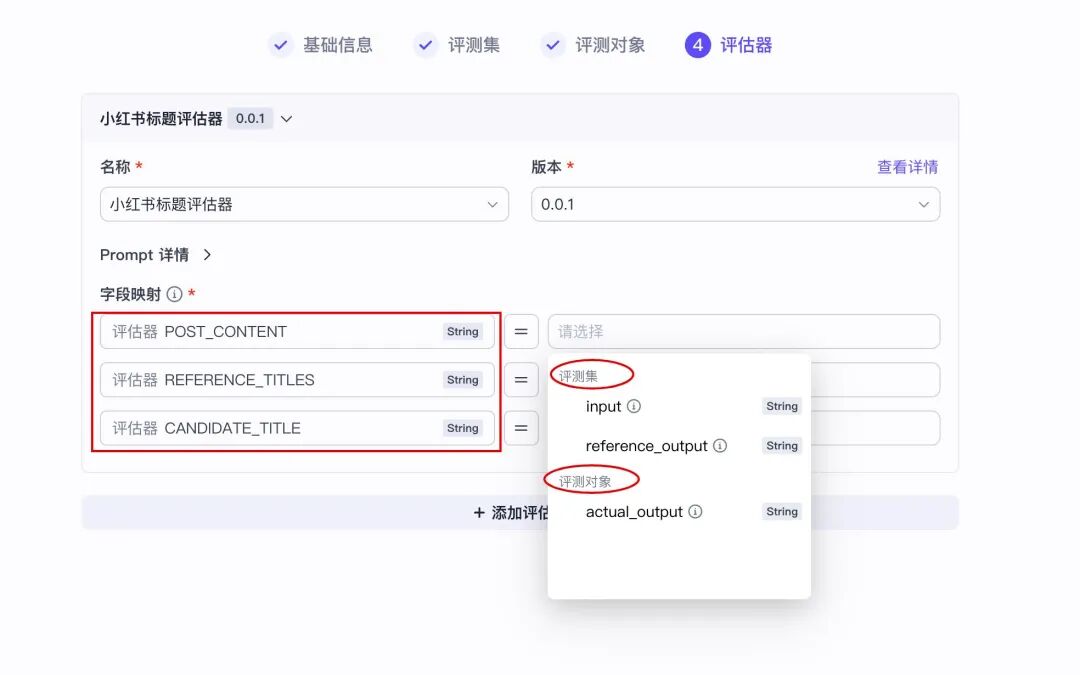The image size is (1080, 675).
Task: Click String tag beside reference_output option
Action: coord(782,446)
